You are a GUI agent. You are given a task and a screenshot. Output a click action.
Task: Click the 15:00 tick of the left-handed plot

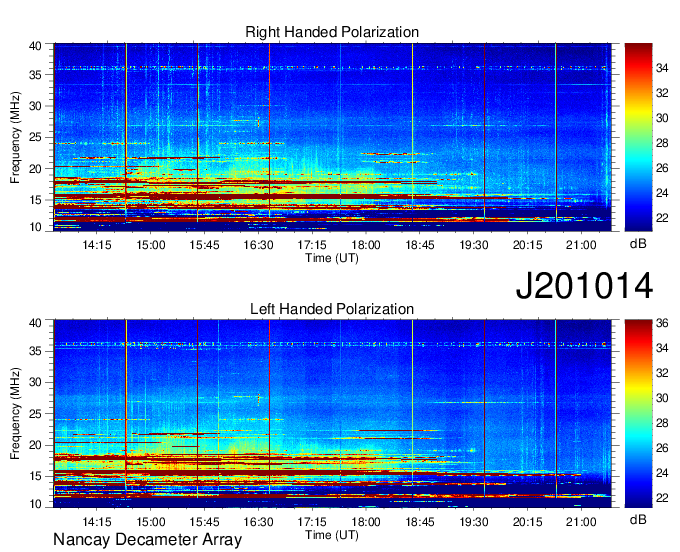tap(150, 522)
